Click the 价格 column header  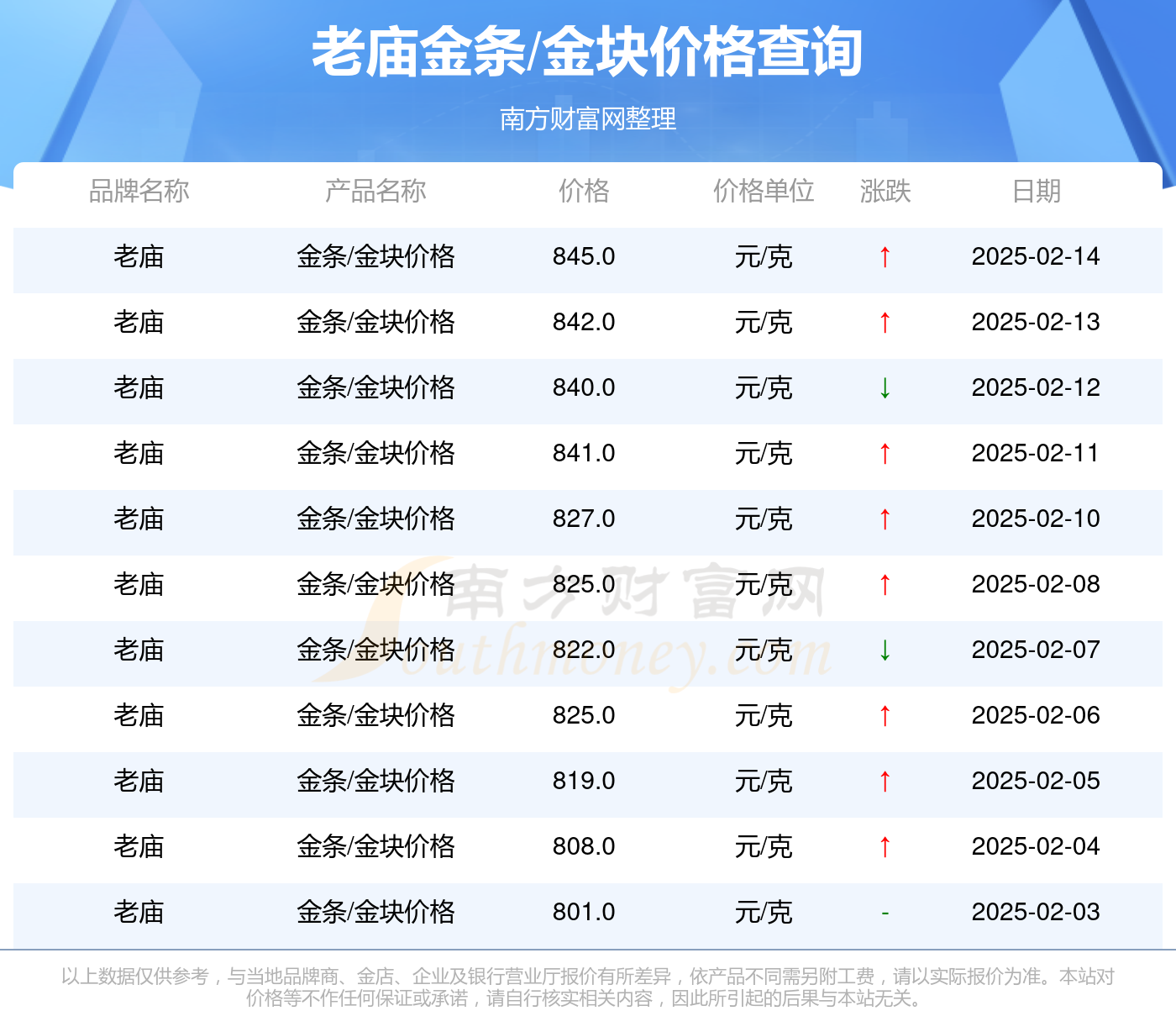coord(584,191)
